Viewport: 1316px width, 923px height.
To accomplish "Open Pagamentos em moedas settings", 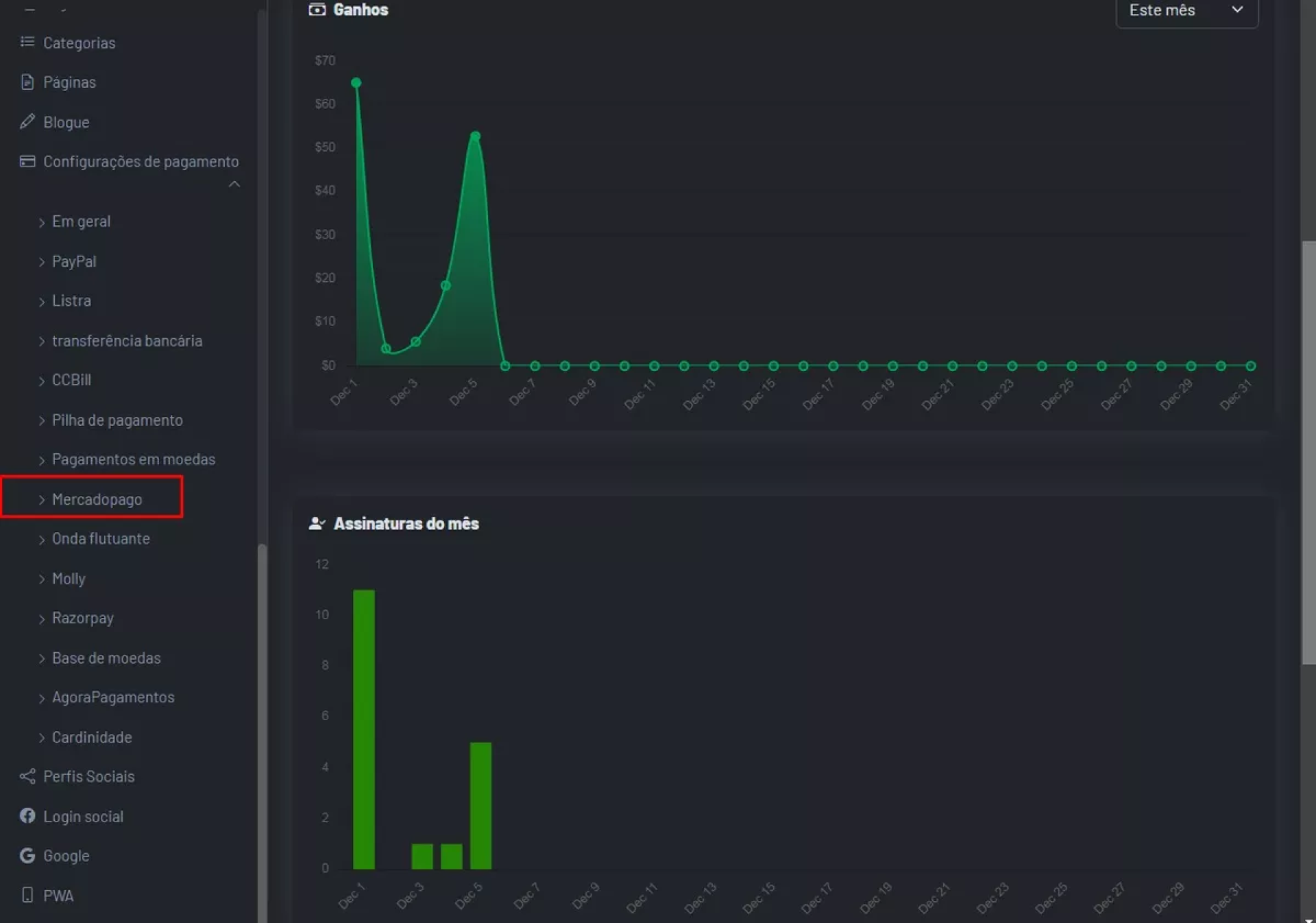I will tap(133, 459).
